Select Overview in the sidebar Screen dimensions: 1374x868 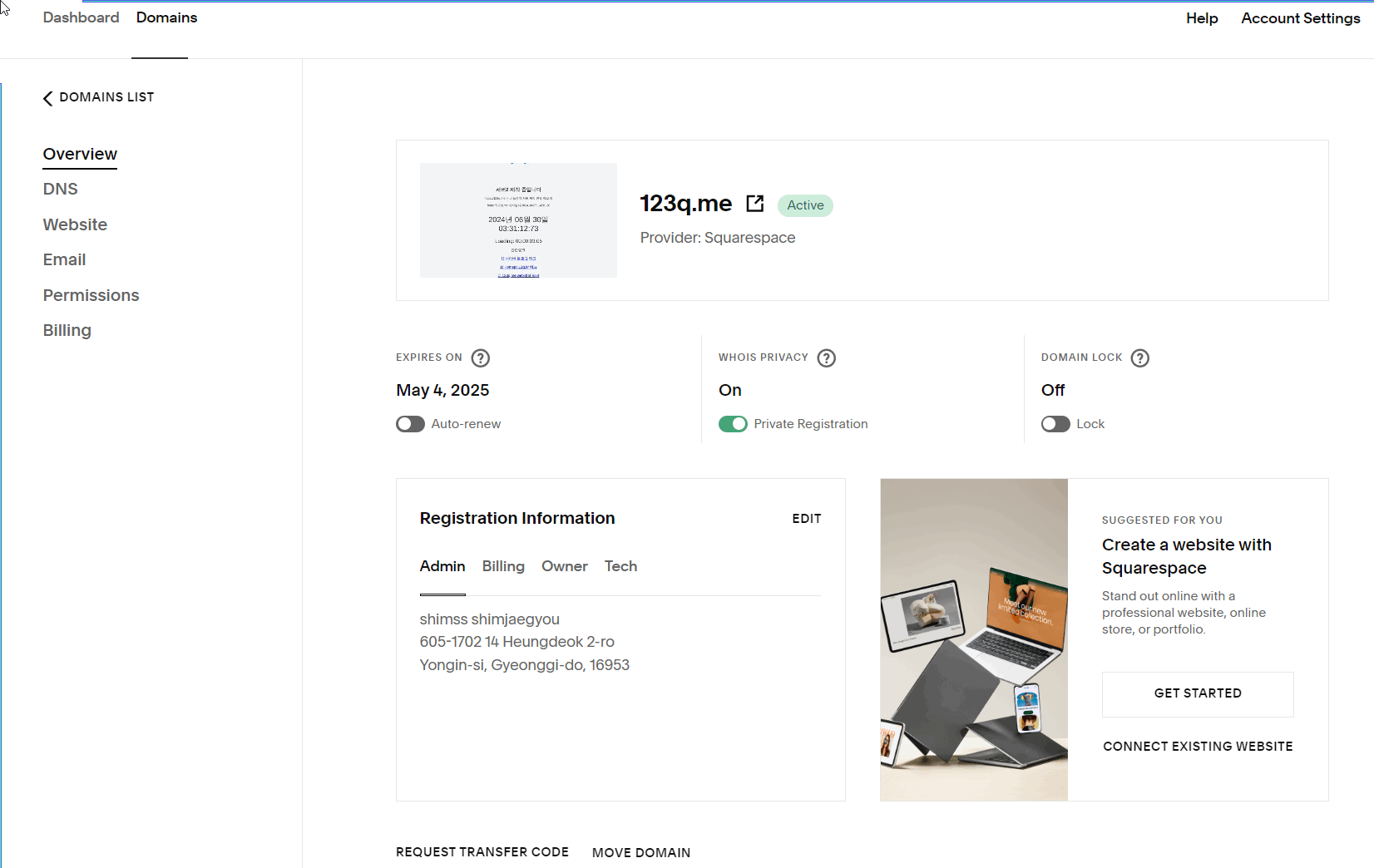coord(80,154)
